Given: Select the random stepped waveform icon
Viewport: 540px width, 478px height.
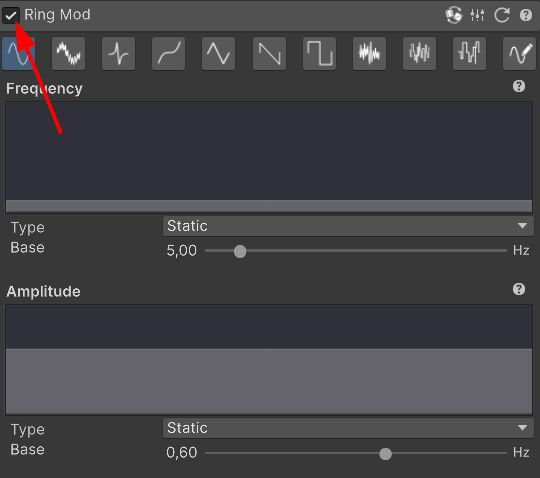Looking at the screenshot, I should (x=469, y=54).
